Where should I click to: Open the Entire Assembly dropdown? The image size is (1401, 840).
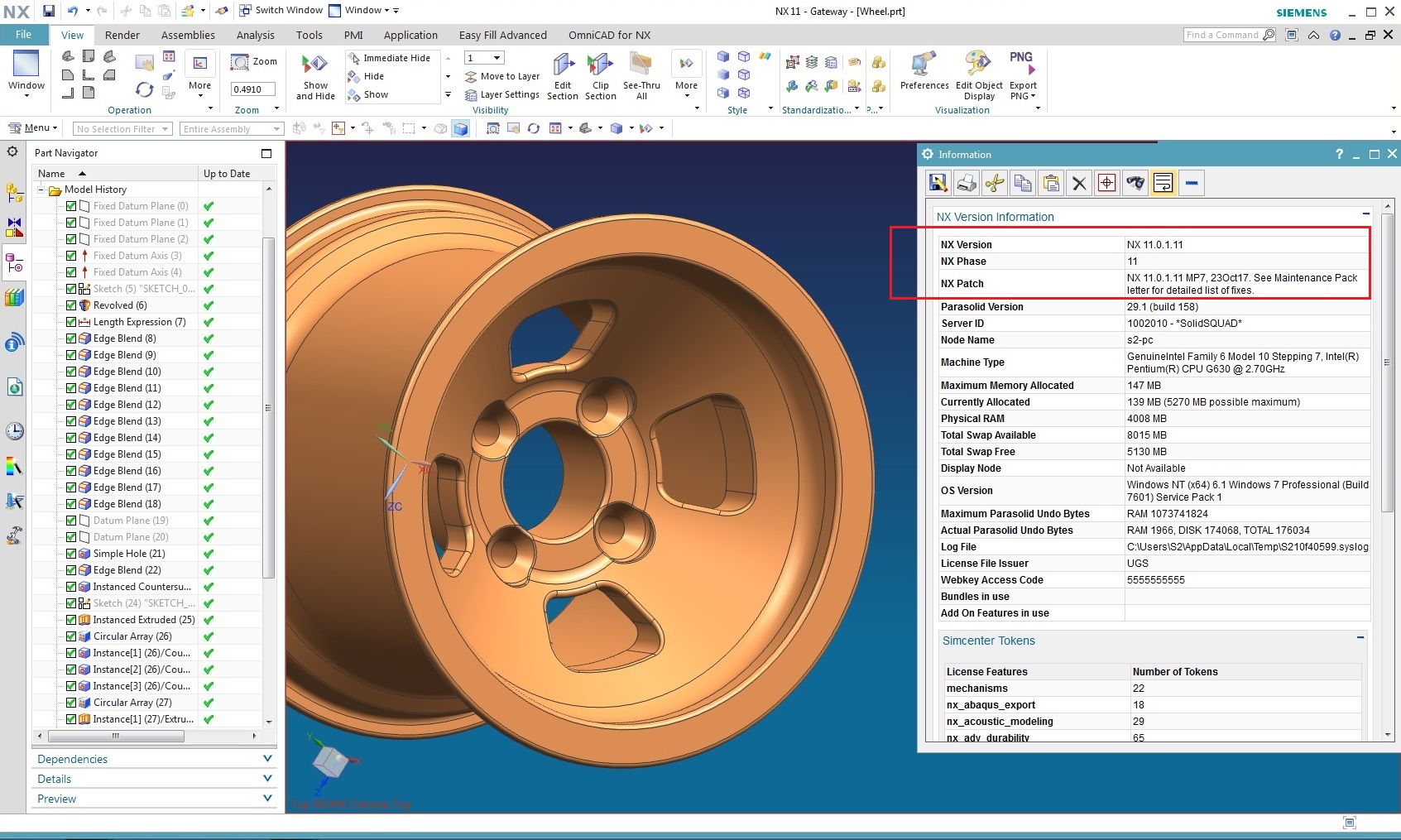click(232, 129)
